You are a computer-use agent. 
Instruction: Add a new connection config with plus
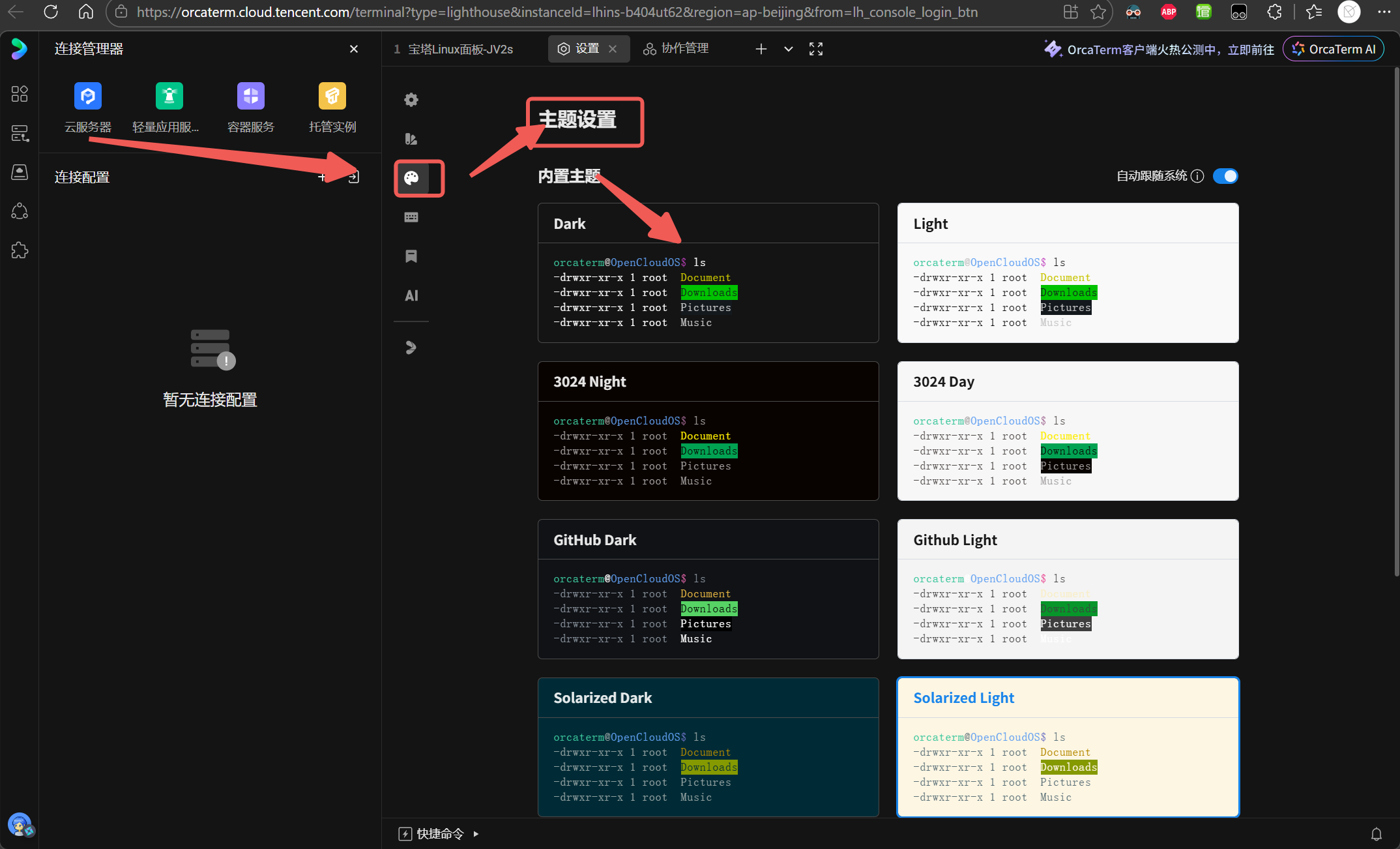[322, 177]
